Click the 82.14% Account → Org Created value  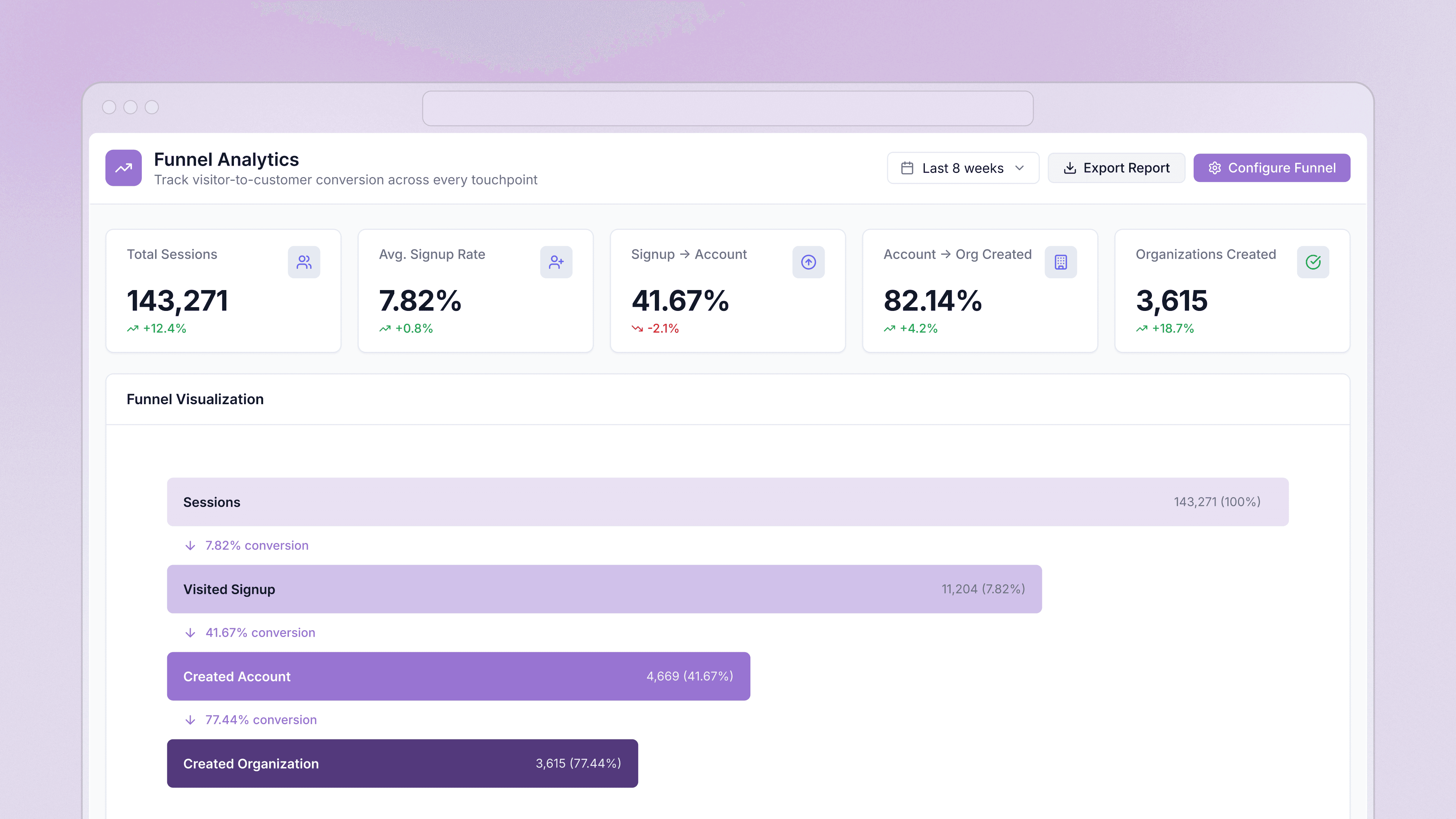tap(933, 301)
